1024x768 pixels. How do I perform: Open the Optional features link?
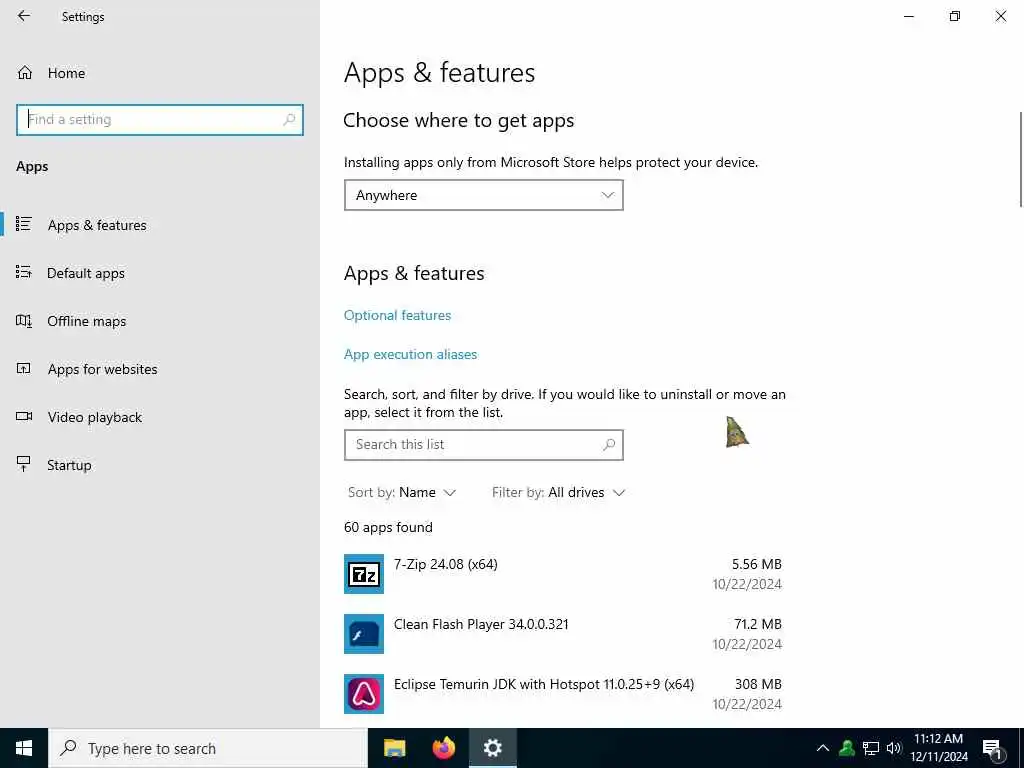[397, 315]
